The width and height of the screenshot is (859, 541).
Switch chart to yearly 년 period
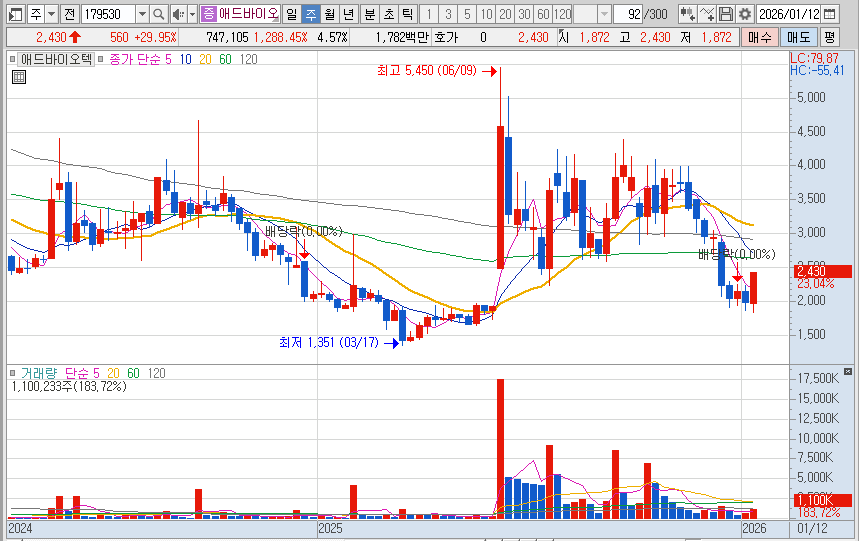pos(348,14)
